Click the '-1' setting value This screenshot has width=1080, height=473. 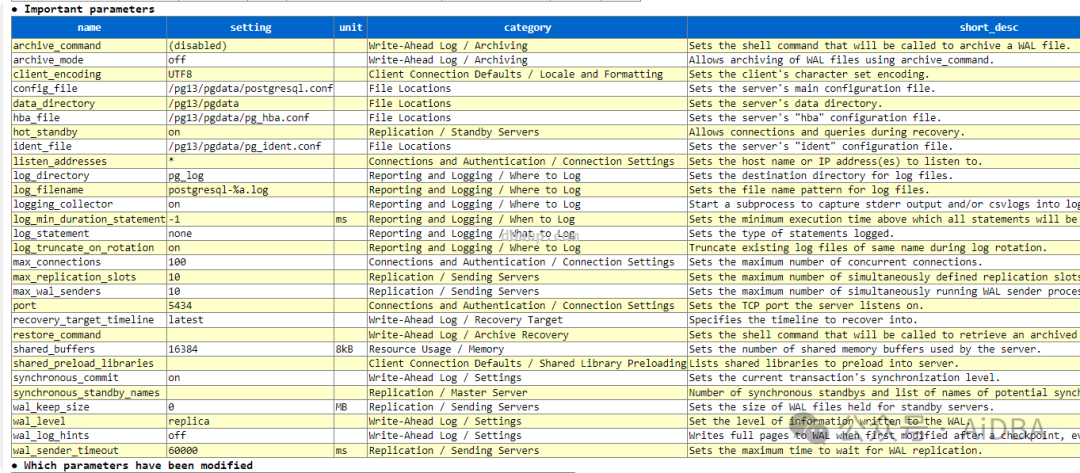tap(174, 219)
